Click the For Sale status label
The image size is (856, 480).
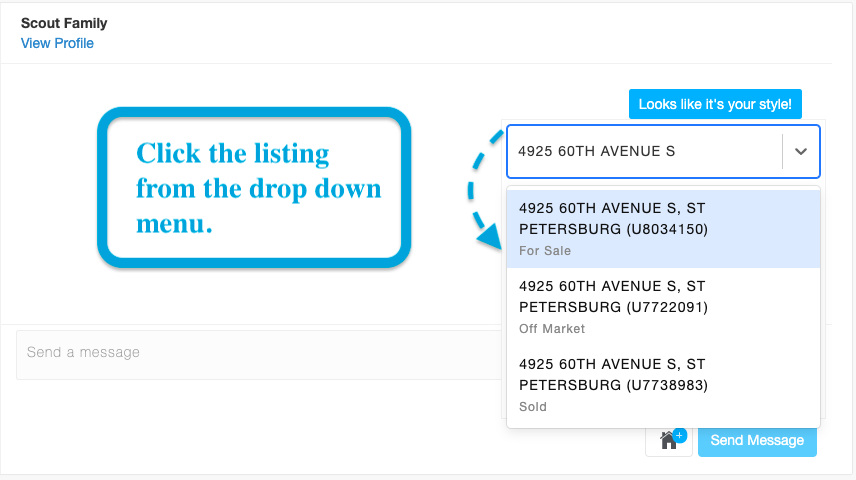[545, 251]
